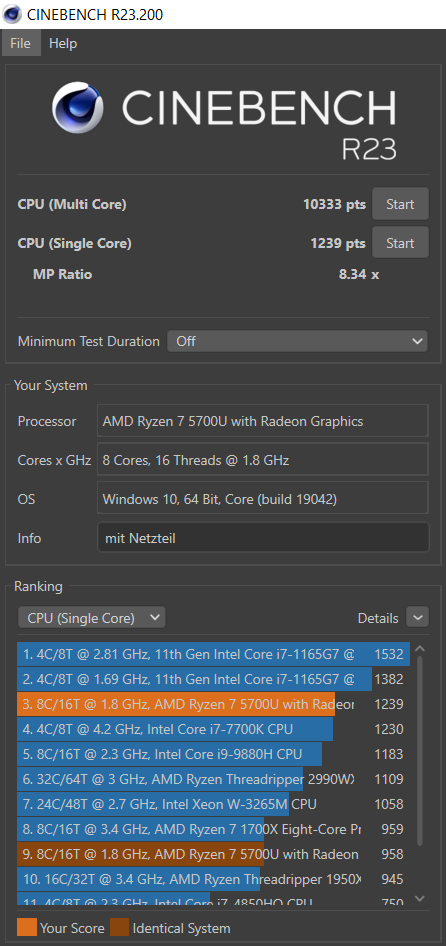This screenshot has width=446, height=946.
Task: Click the 1239 pts single core score
Action: tap(338, 243)
